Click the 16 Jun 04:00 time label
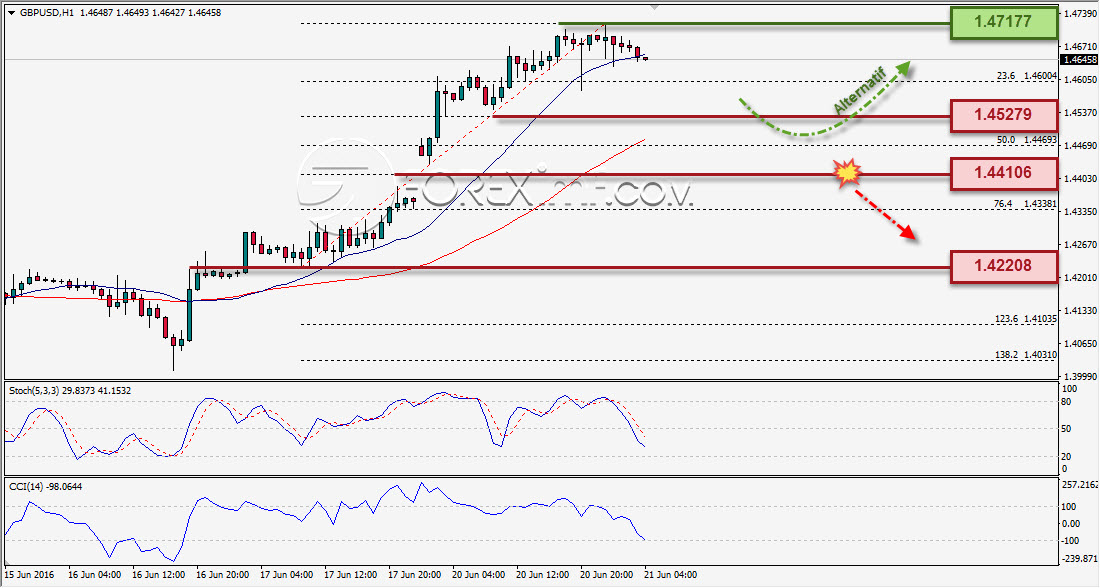 click(x=95, y=575)
